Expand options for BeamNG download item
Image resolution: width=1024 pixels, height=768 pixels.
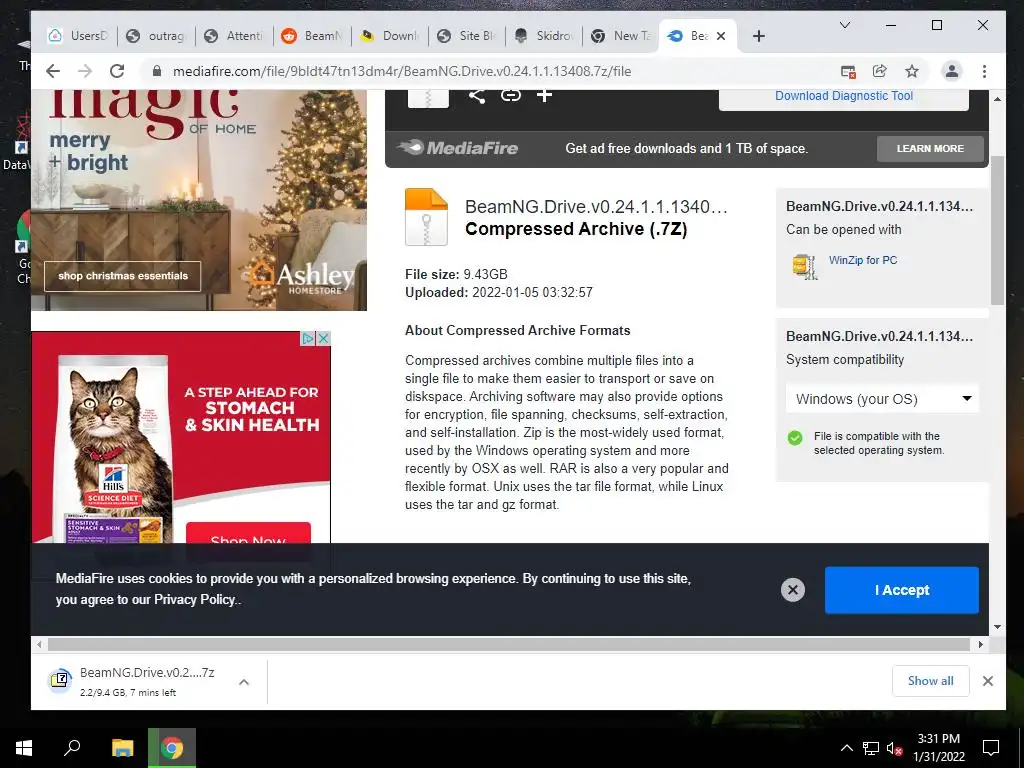(244, 682)
